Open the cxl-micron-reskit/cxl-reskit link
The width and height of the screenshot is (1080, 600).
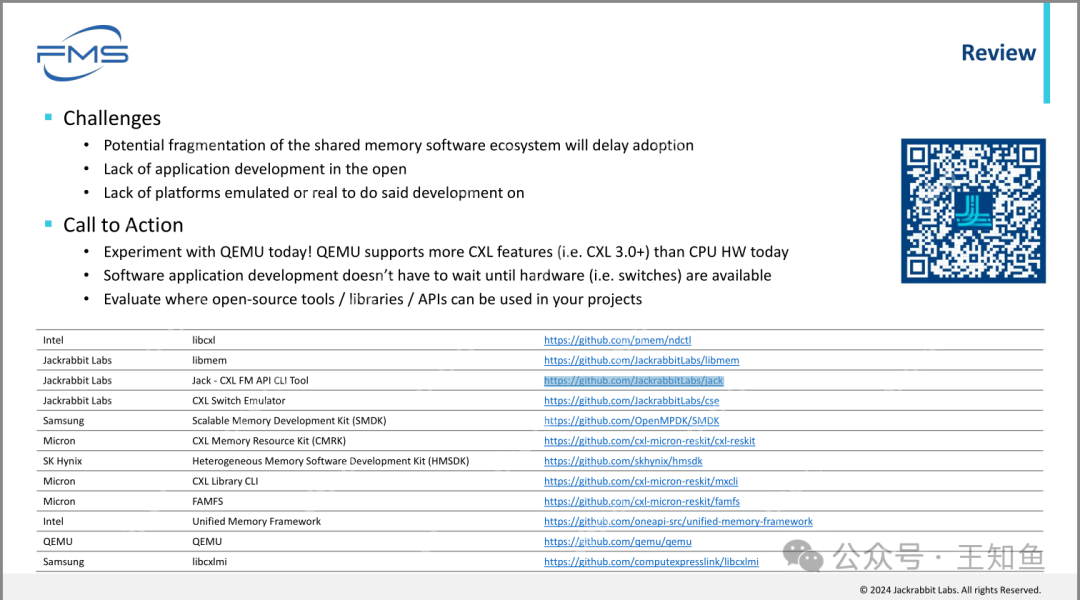649,441
